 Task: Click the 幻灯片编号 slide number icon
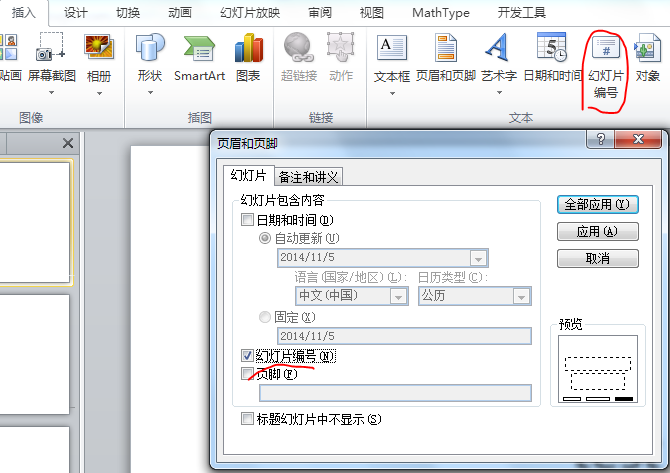(605, 47)
